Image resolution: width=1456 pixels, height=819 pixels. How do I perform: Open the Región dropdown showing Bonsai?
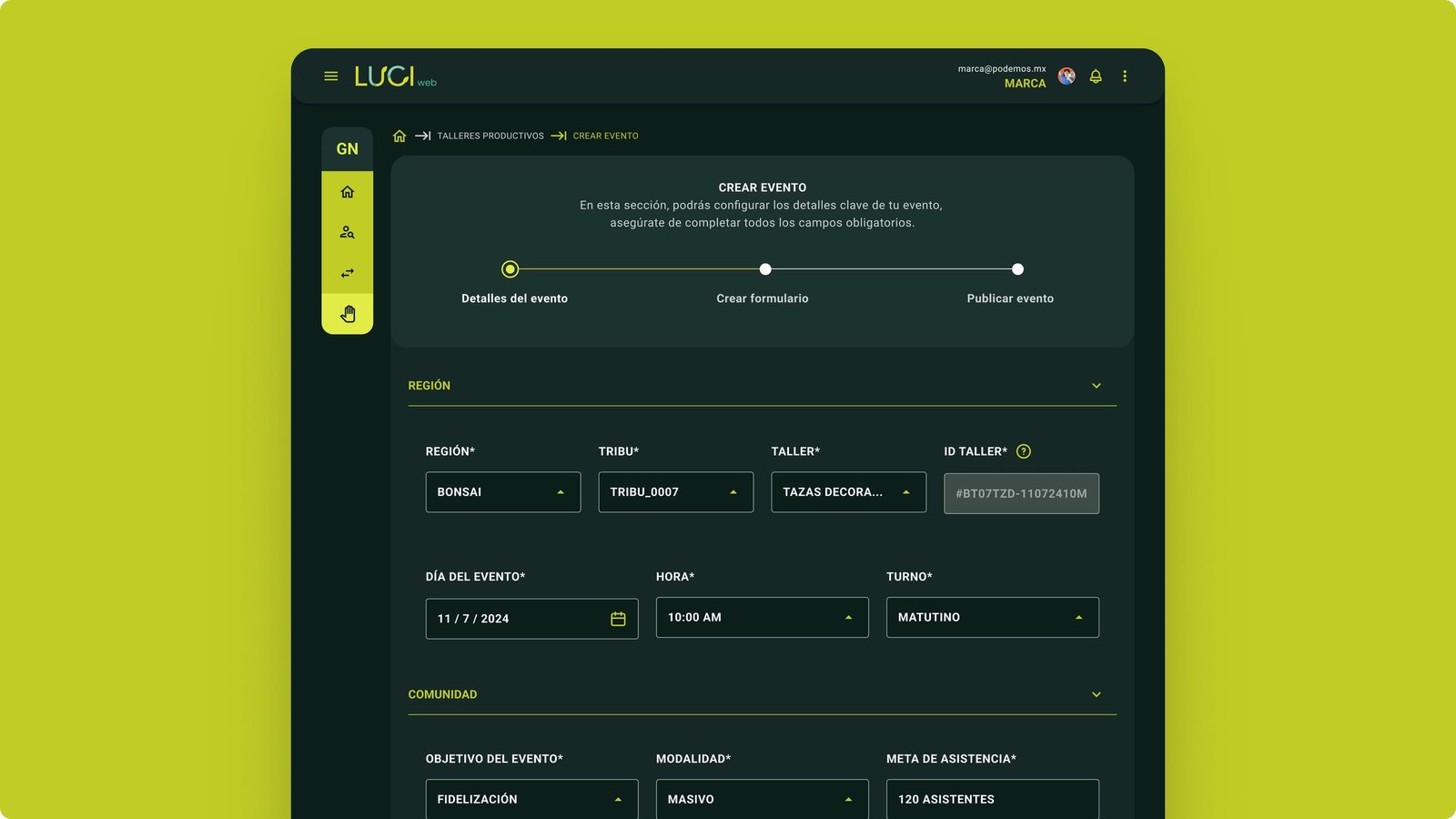click(503, 492)
